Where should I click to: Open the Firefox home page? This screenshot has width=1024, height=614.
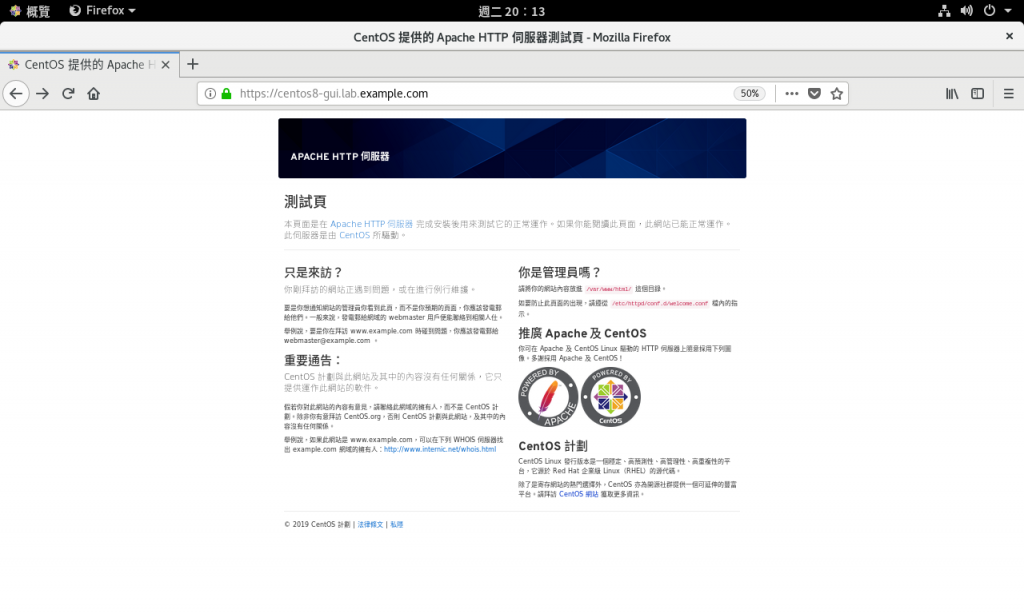click(93, 93)
